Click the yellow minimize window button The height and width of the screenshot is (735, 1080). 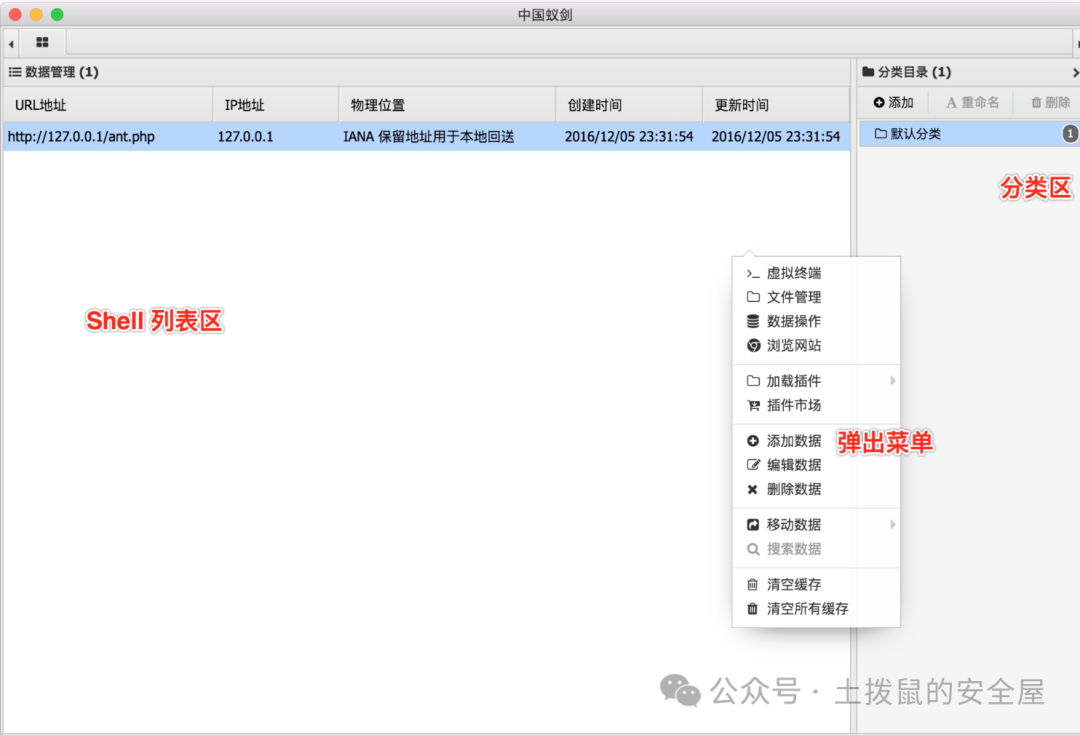click(36, 14)
